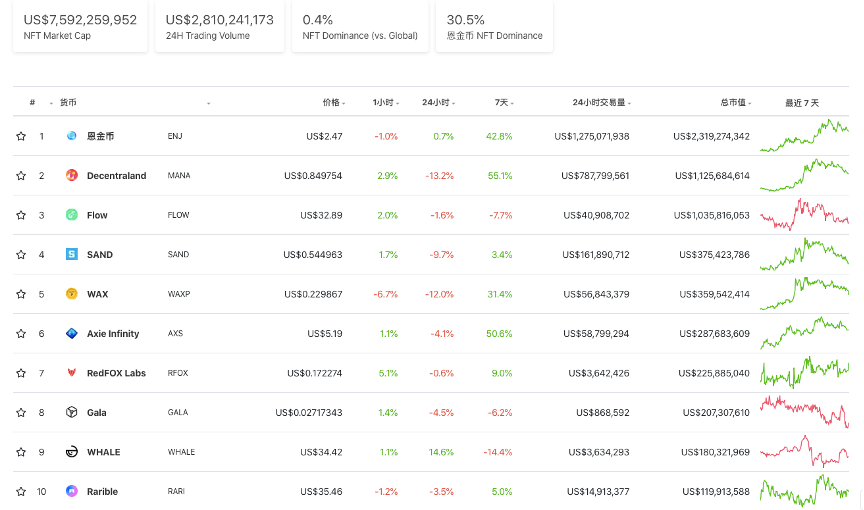Click the Gala cube logo icon

tap(72, 412)
